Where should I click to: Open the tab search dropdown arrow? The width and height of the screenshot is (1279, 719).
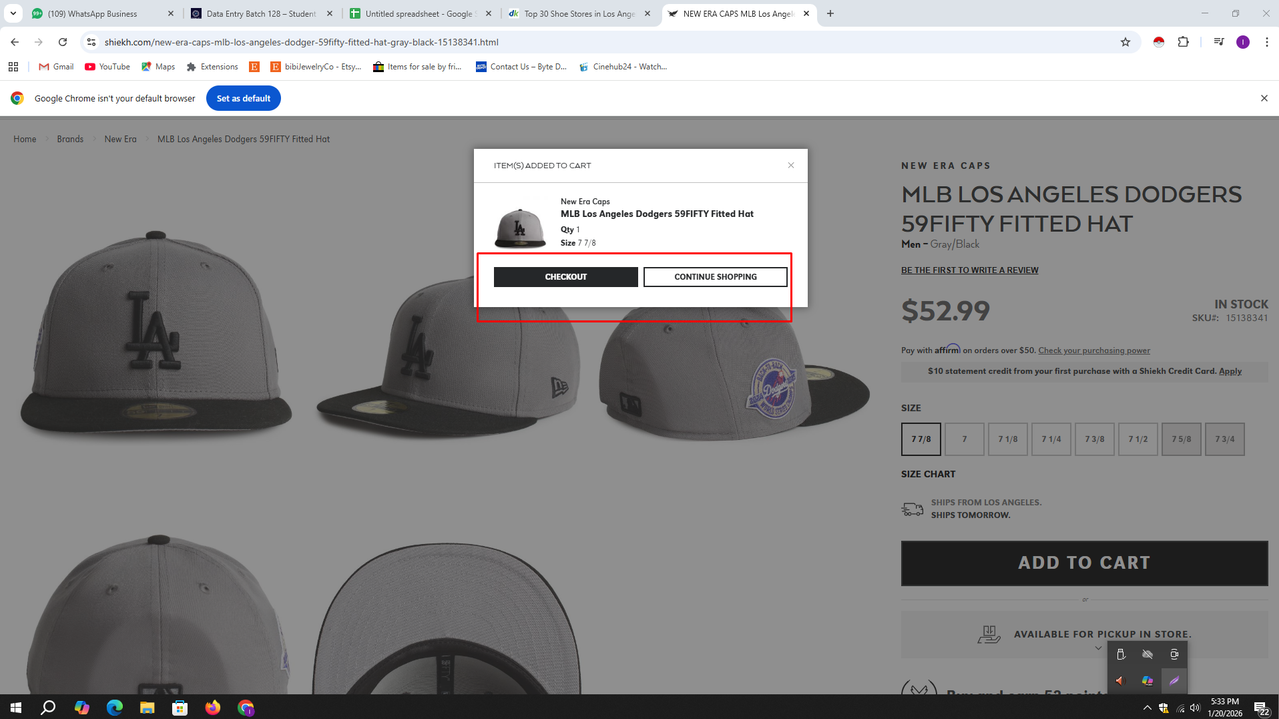(13, 14)
